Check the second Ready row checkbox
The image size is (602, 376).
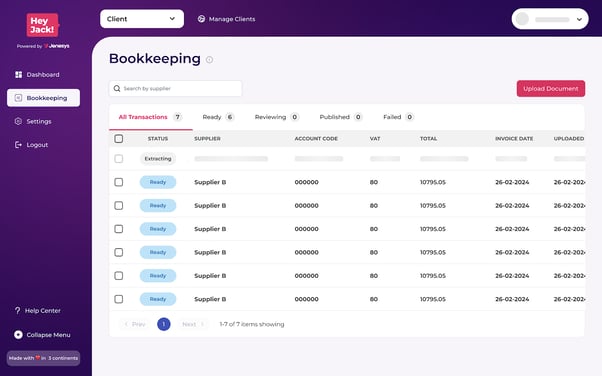119,205
